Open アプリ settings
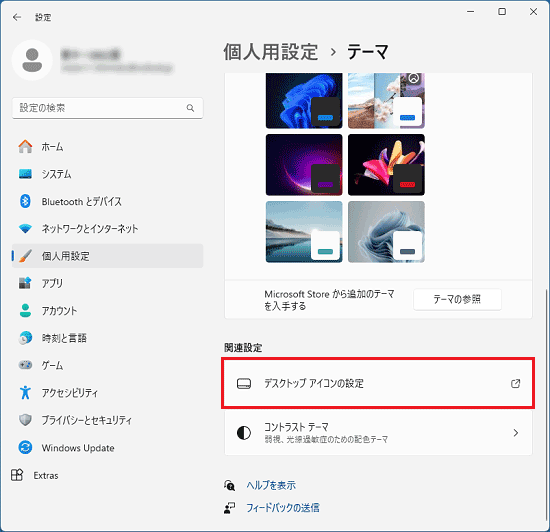Image resolution: width=550 pixels, height=532 pixels. (x=108, y=283)
